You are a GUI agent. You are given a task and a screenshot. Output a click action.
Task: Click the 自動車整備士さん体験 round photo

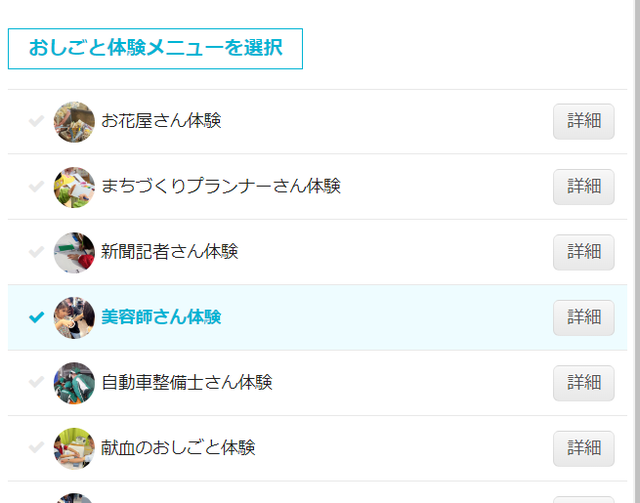(x=74, y=383)
